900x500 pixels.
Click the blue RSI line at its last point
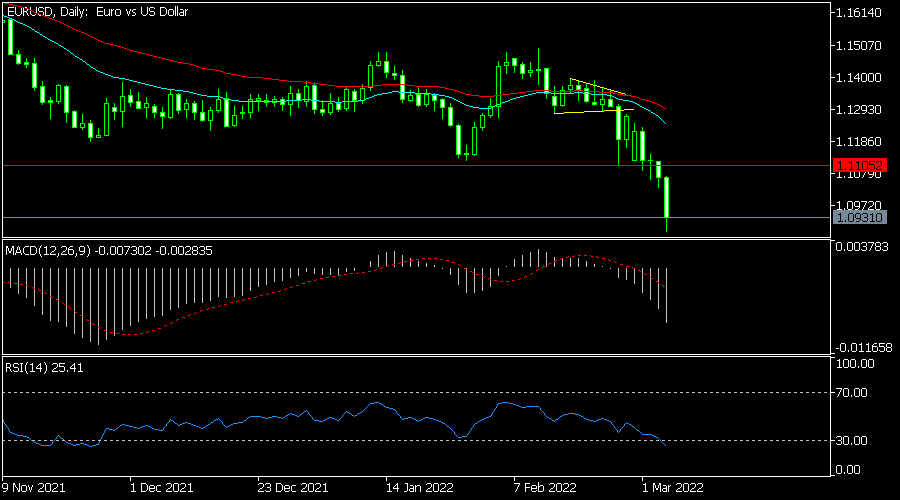(665, 445)
